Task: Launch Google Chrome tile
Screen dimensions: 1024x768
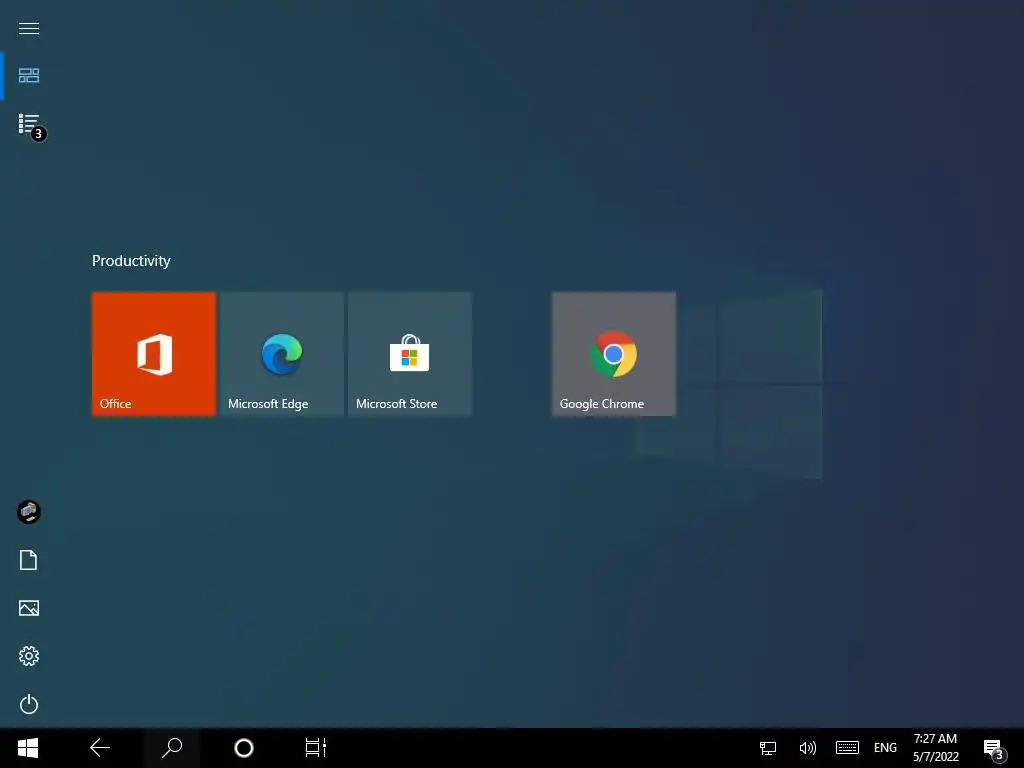Action: pos(614,354)
